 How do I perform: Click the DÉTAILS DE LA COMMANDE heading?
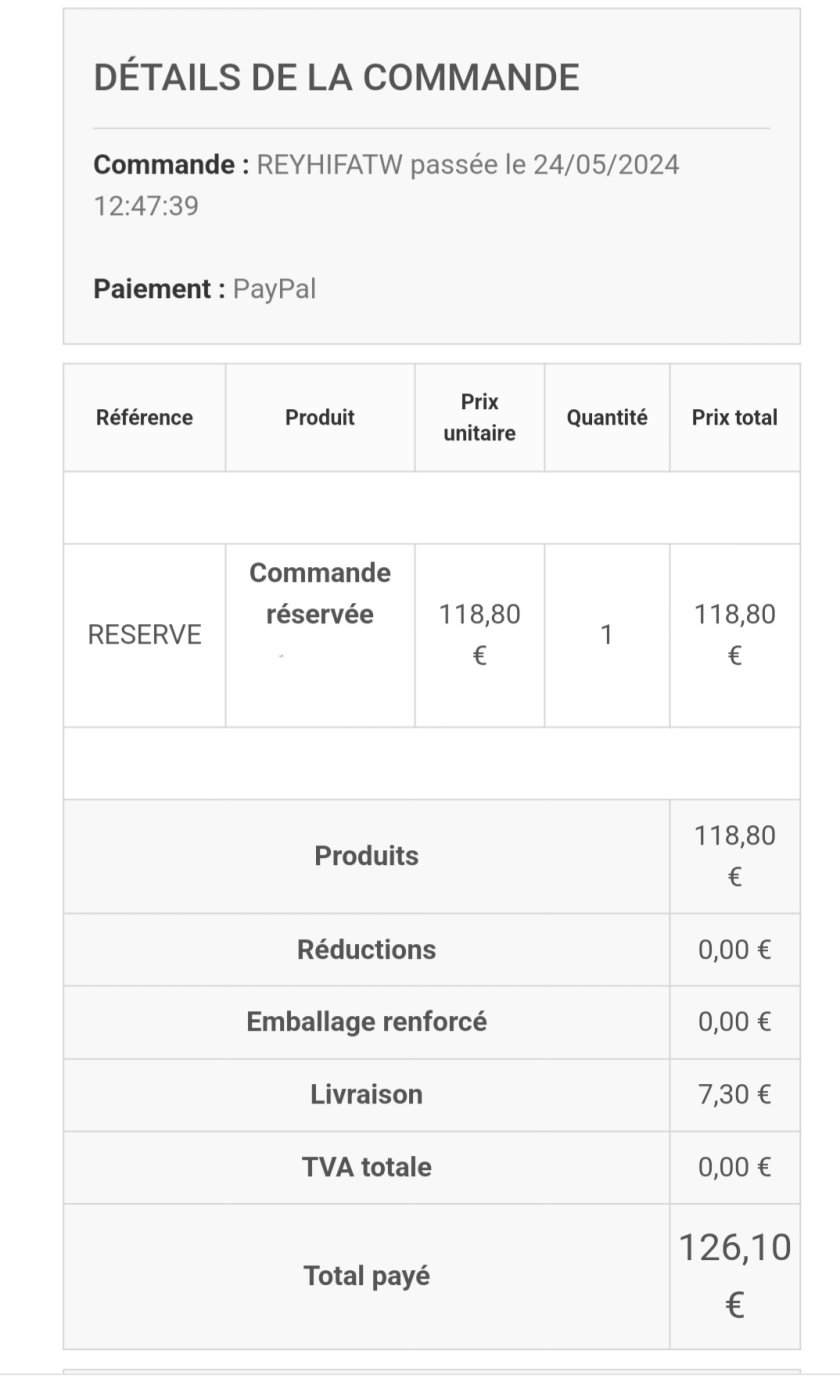pos(336,77)
